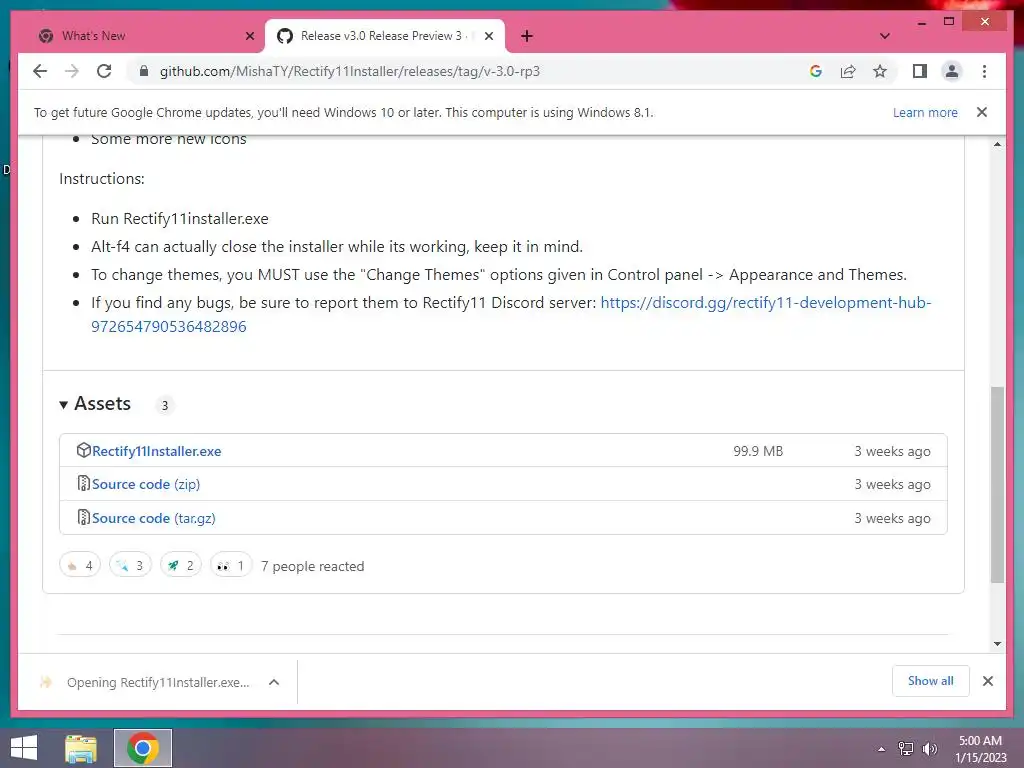Click the forward navigation arrow
The height and width of the screenshot is (768, 1024).
coord(72,71)
